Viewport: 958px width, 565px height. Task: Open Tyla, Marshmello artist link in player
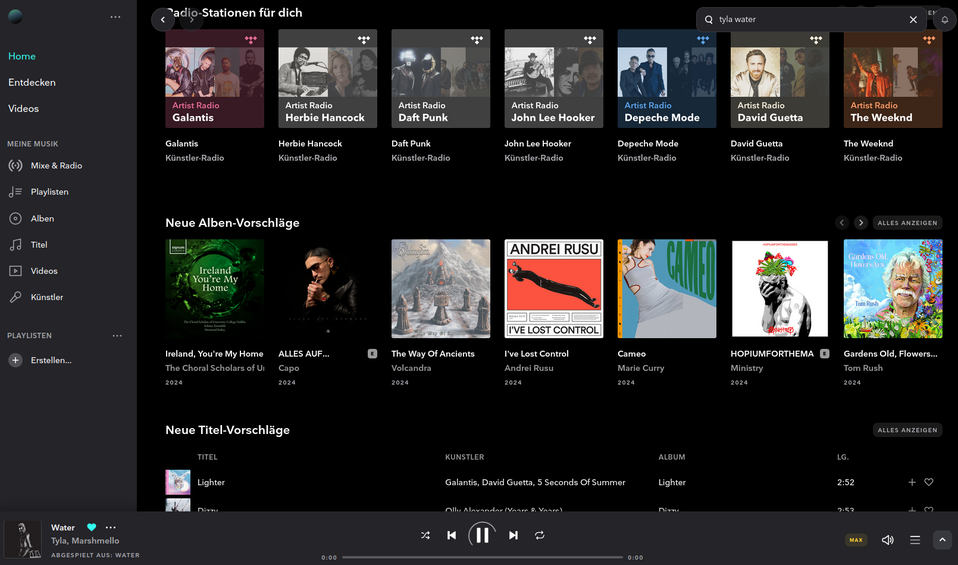tap(85, 541)
